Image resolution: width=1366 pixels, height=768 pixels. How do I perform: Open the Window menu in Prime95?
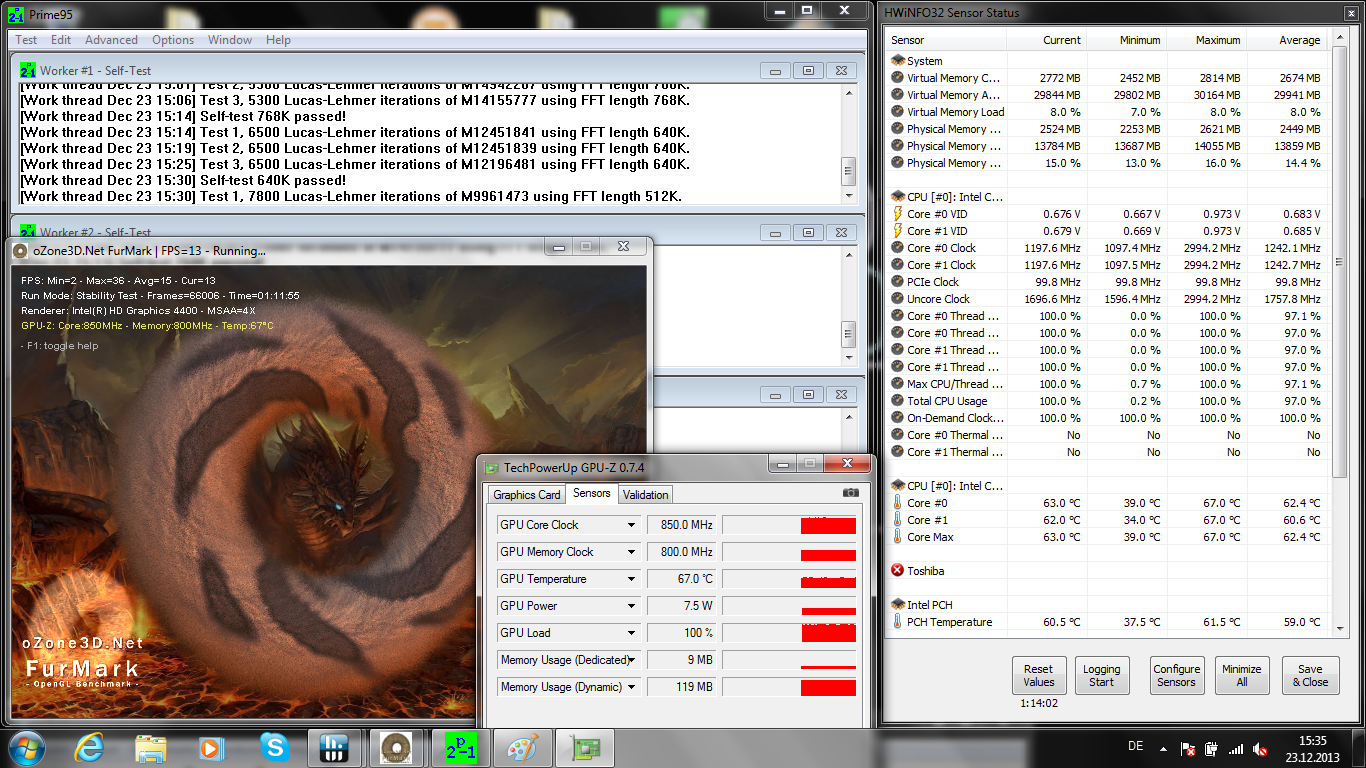coord(230,40)
